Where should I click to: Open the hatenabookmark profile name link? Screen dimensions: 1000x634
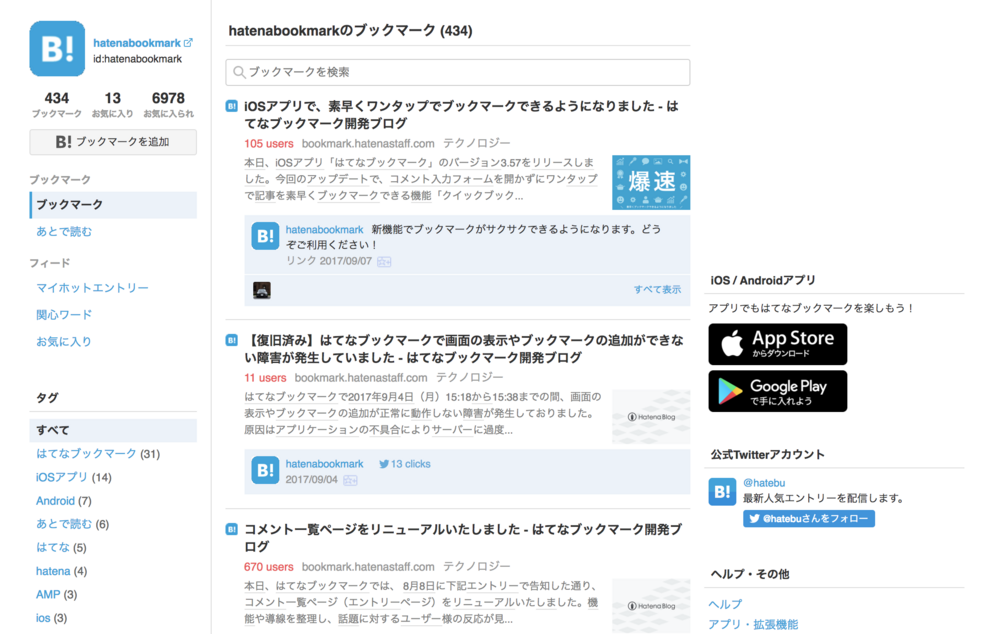137,43
